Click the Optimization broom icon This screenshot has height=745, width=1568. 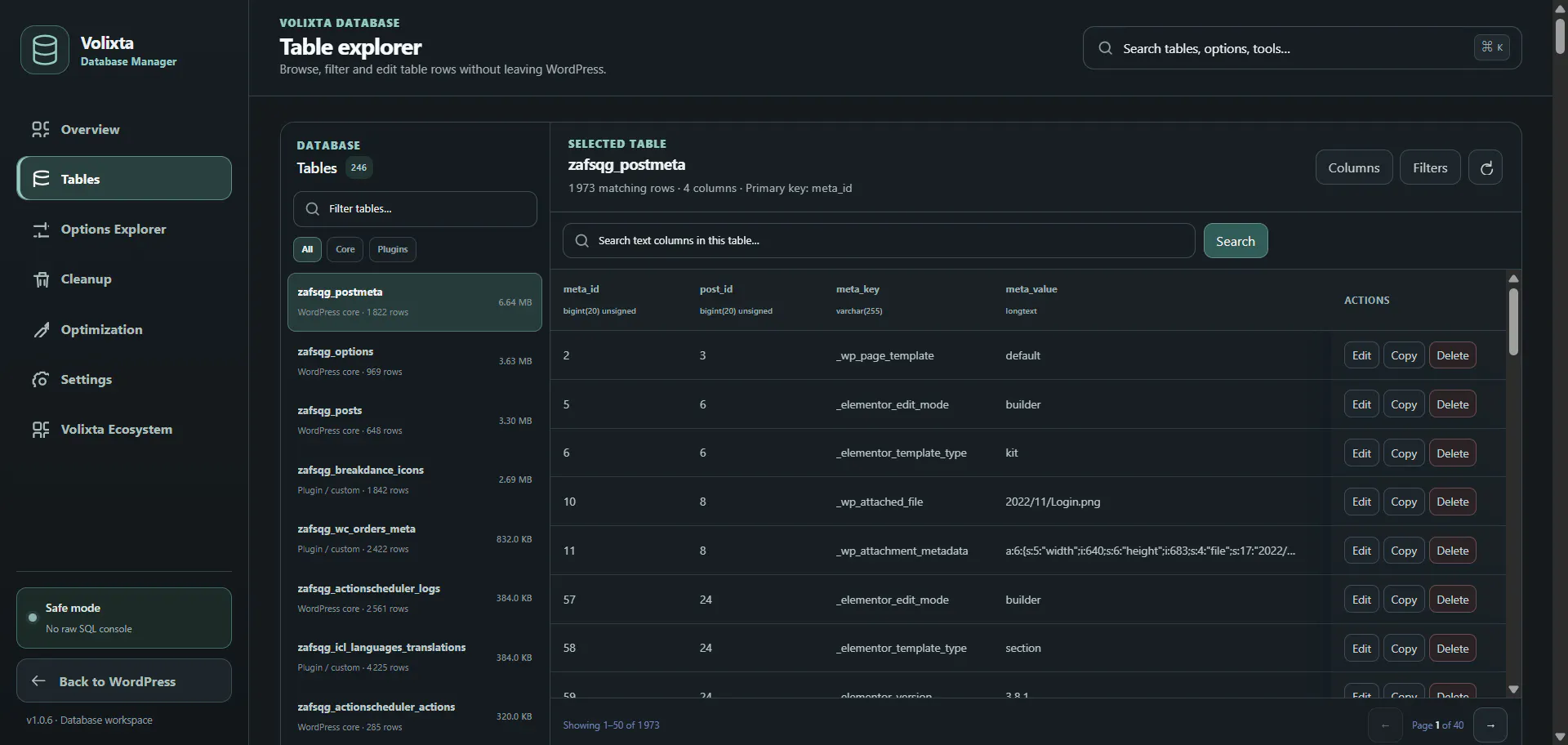[x=41, y=329]
